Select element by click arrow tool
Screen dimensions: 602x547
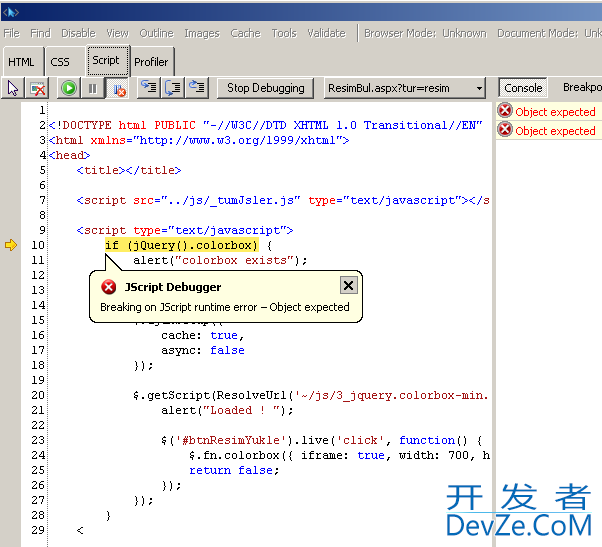[x=13, y=88]
